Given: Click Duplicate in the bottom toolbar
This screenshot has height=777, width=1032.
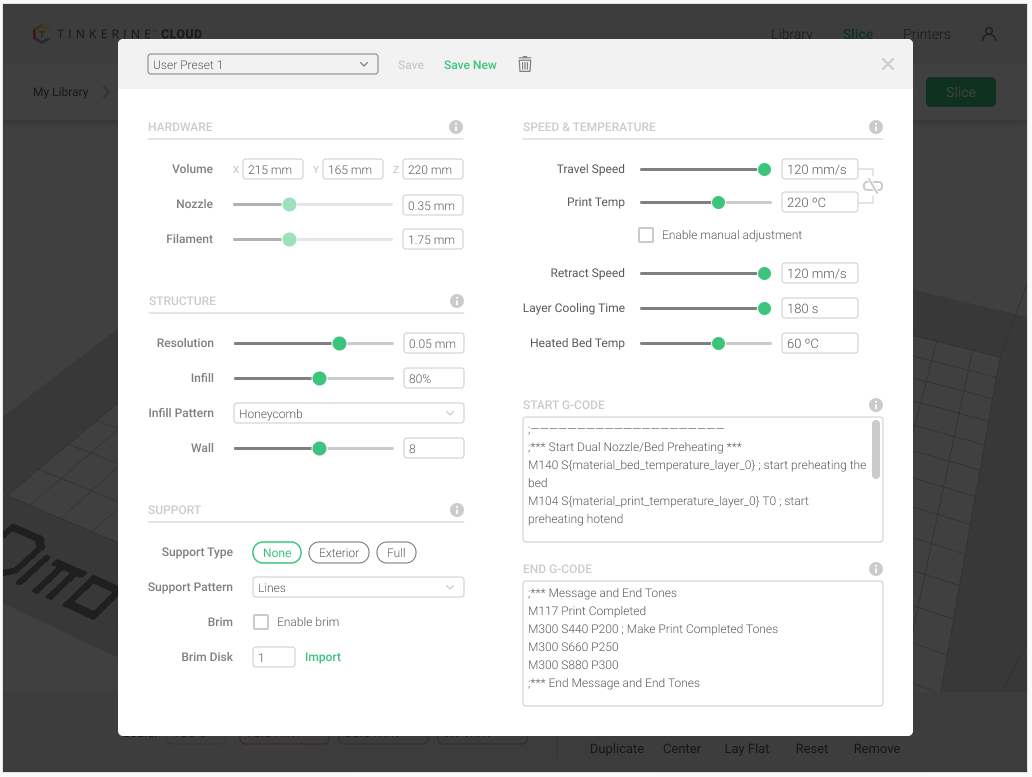Looking at the screenshot, I should 617,749.
